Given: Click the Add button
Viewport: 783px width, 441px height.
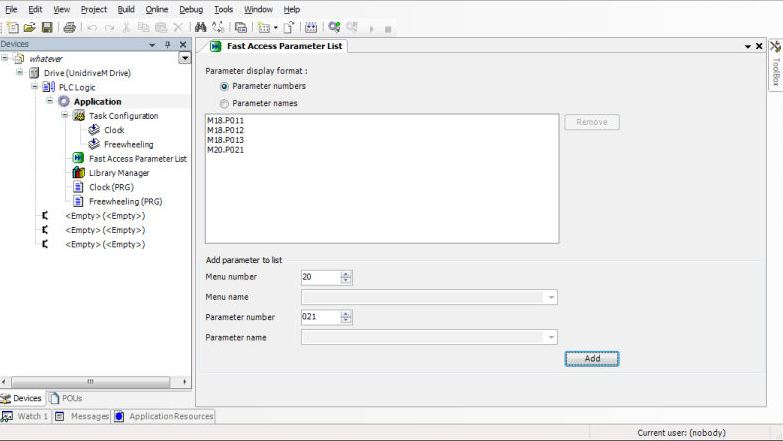Looking at the screenshot, I should point(592,358).
